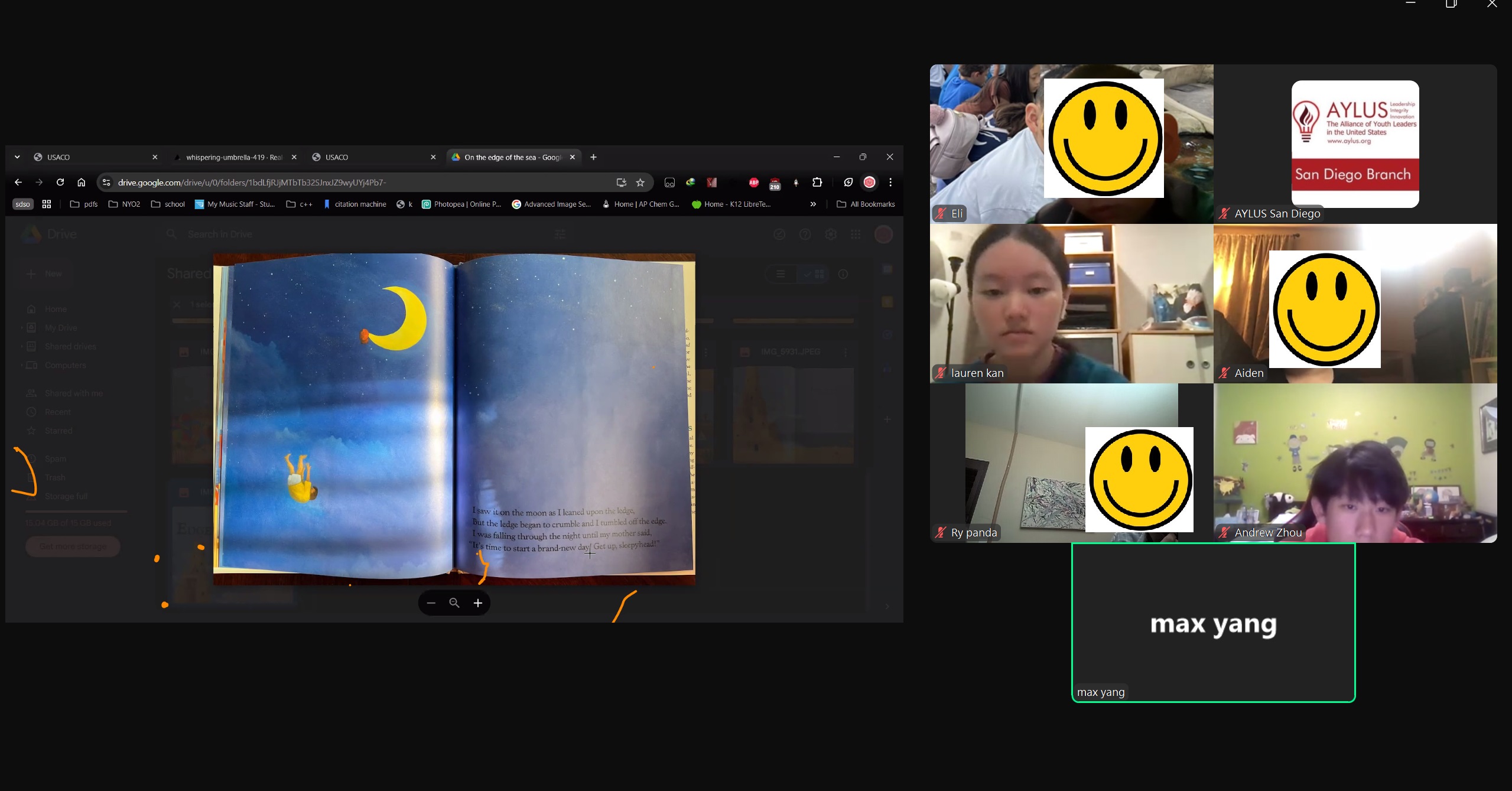Open the citation machine bookmark
Image resolution: width=1512 pixels, height=791 pixels.
coord(355,204)
